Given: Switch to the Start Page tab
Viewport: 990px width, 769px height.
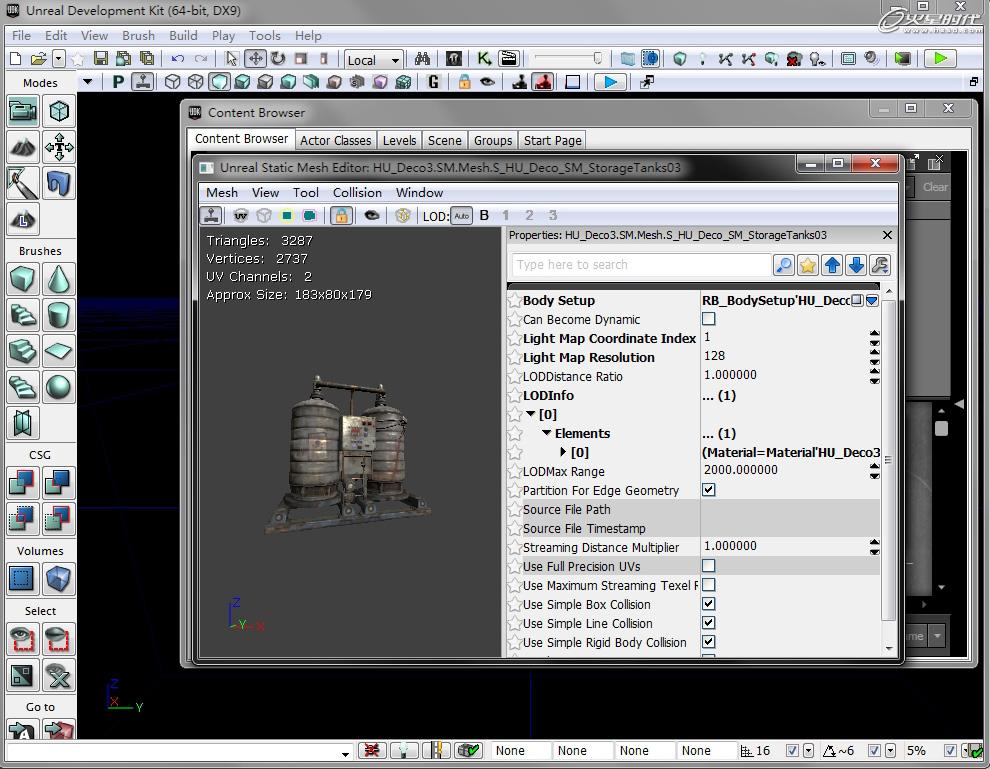Looking at the screenshot, I should (x=552, y=140).
